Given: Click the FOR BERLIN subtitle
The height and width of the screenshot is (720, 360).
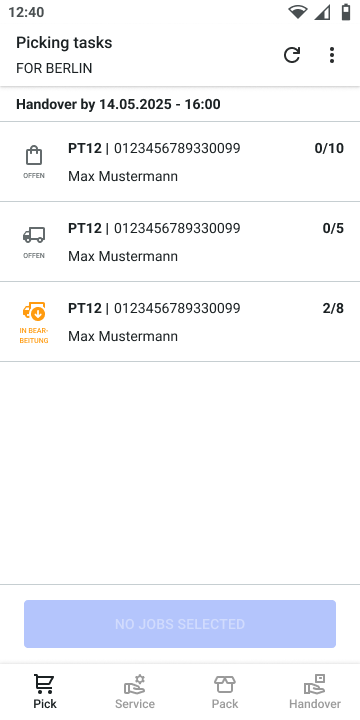Looking at the screenshot, I should pos(54,68).
